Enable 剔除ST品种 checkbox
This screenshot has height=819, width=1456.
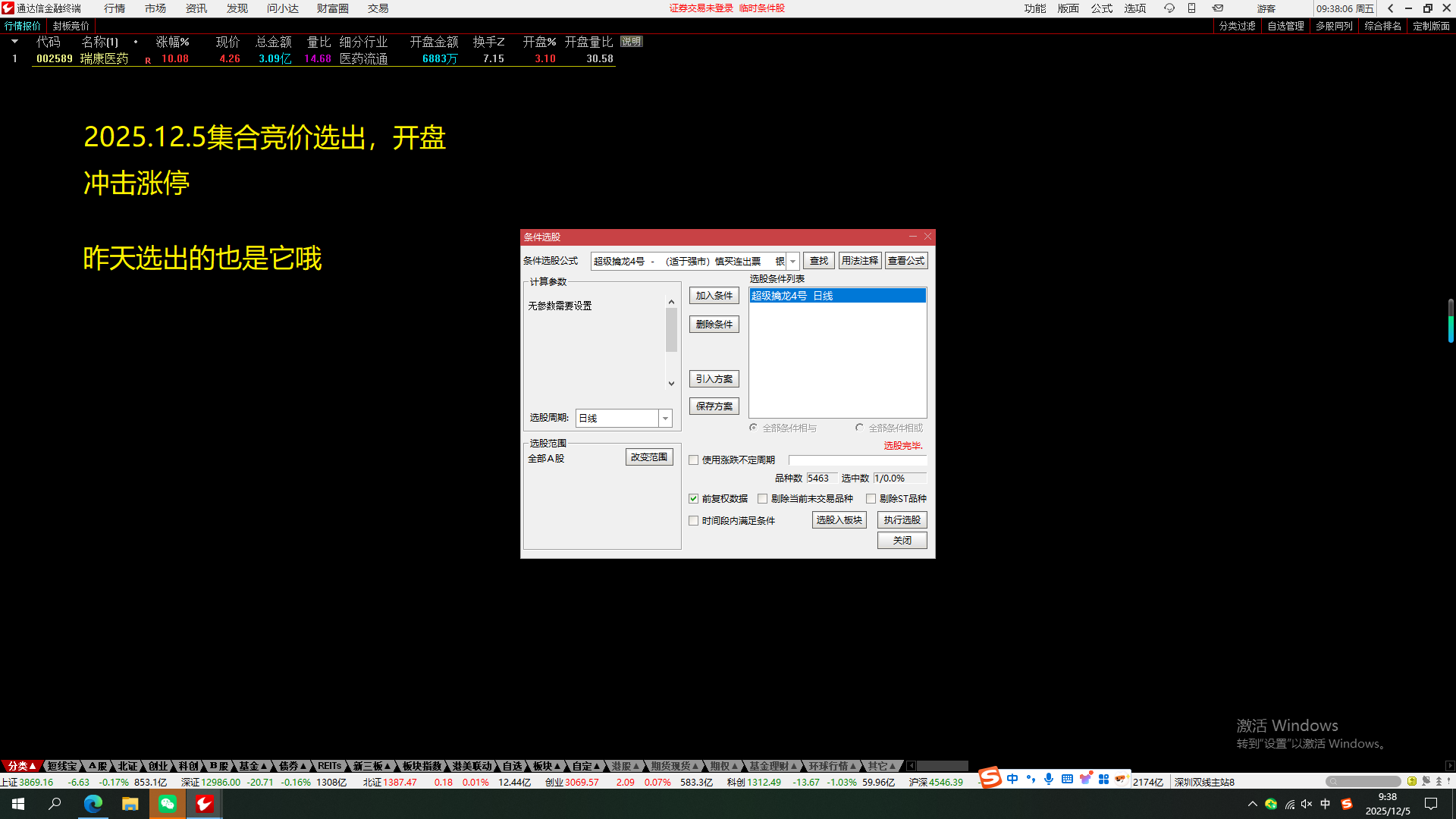click(871, 499)
